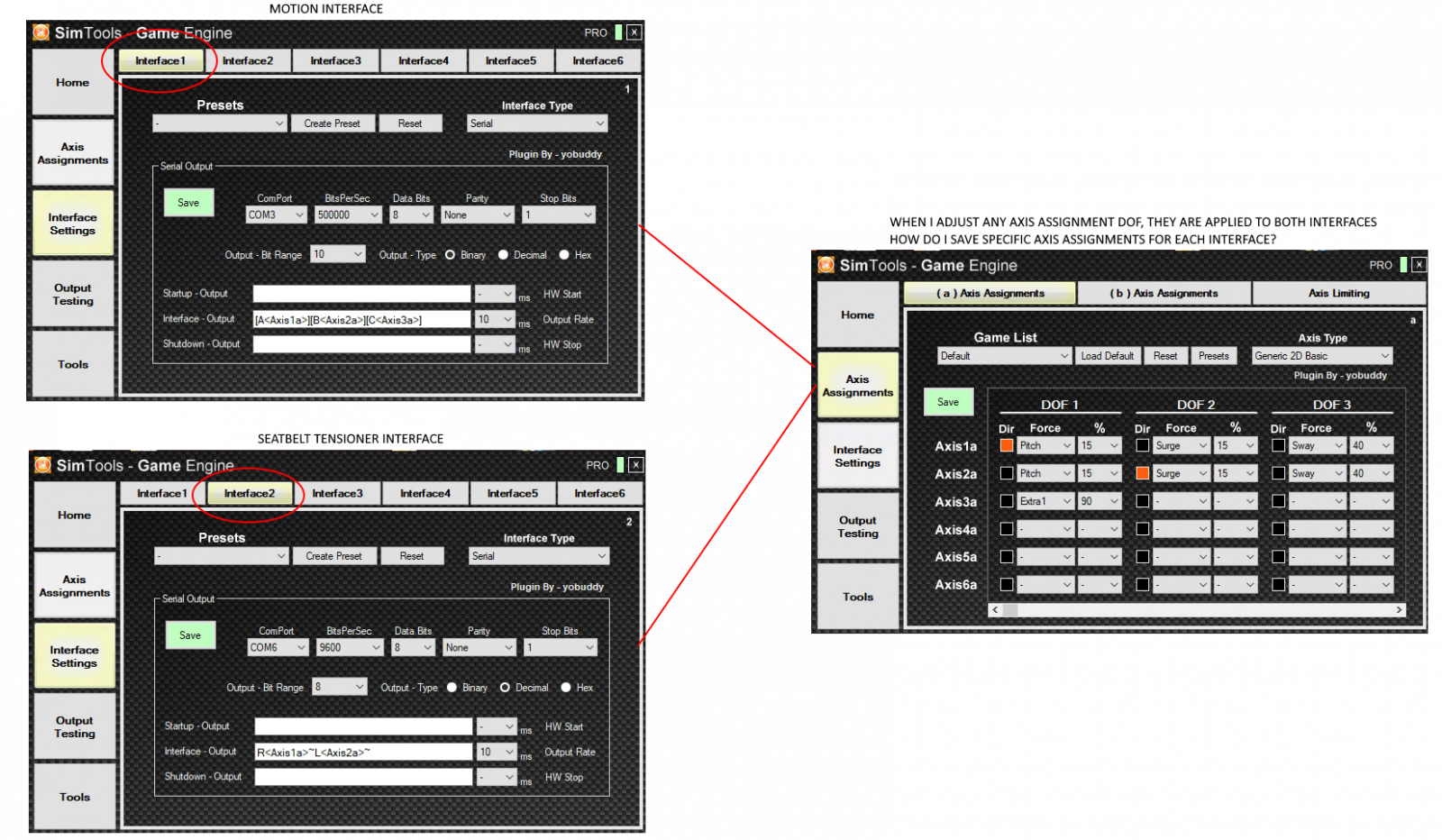Open BitsPerSec 9600 dropdown
This screenshot has width=1442, height=840.
(350, 648)
